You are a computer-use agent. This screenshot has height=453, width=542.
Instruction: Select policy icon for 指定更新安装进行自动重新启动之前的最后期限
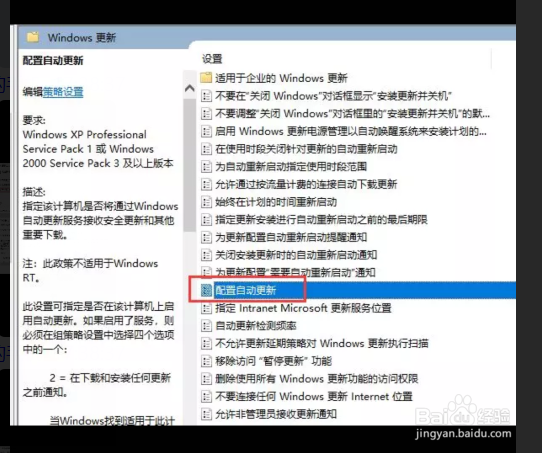click(x=206, y=219)
